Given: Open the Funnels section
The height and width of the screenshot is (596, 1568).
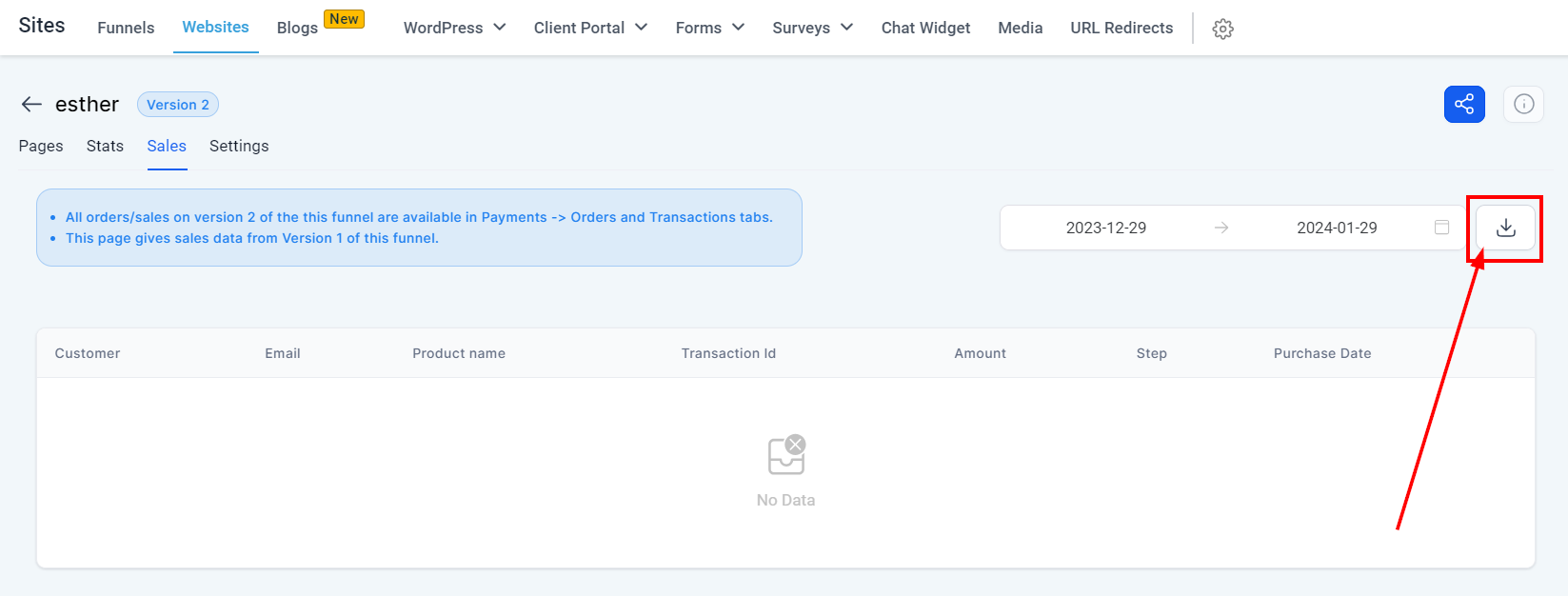Looking at the screenshot, I should tap(126, 28).
